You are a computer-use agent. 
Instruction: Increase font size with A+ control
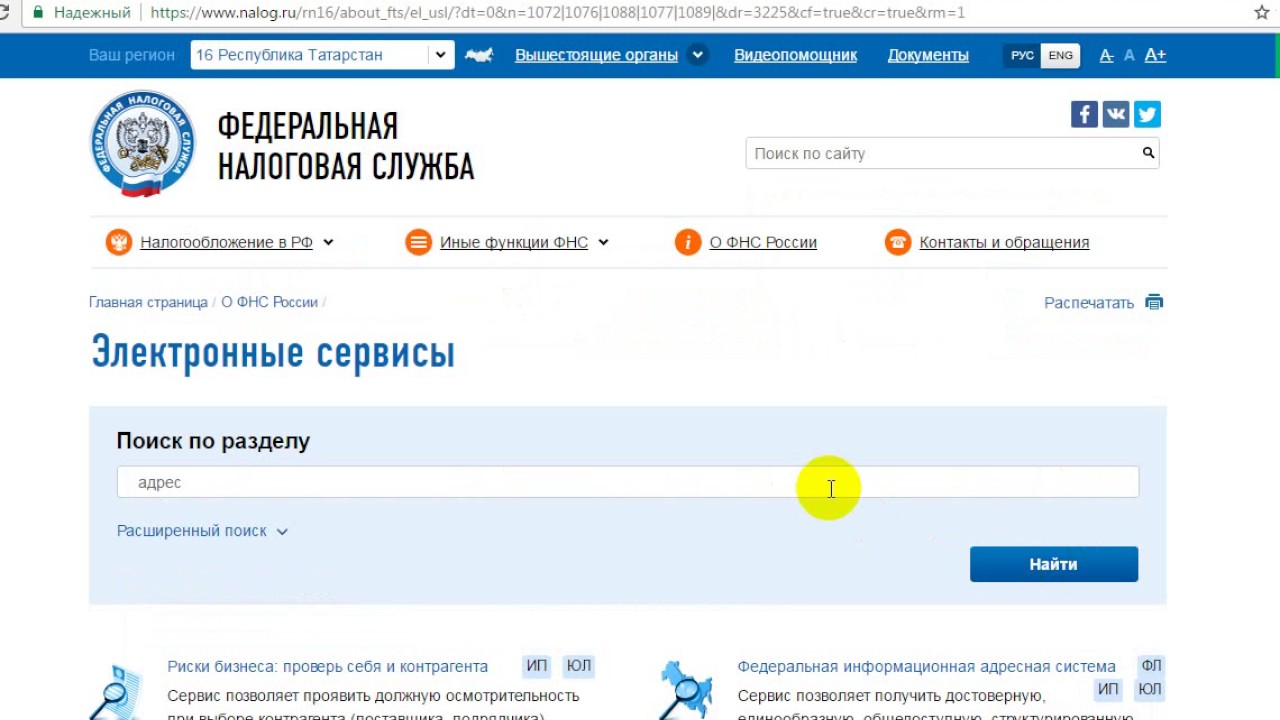[1155, 55]
